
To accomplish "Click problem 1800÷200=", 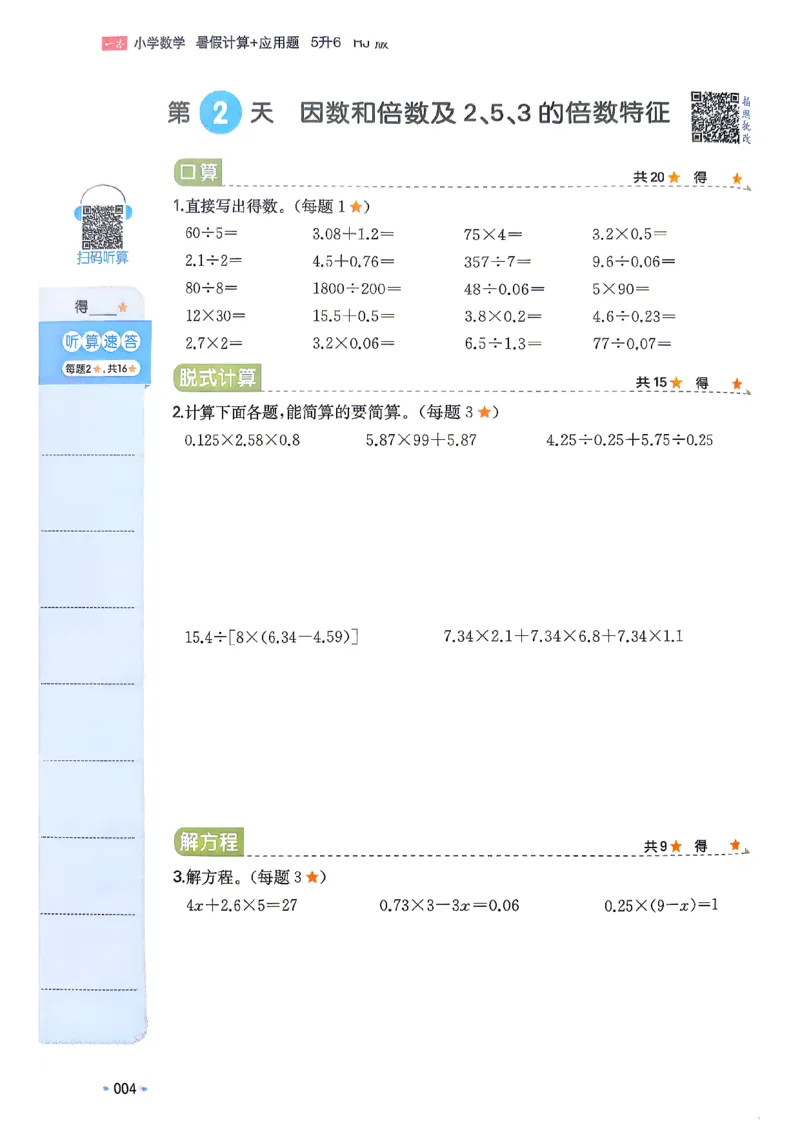I will coord(357,288).
